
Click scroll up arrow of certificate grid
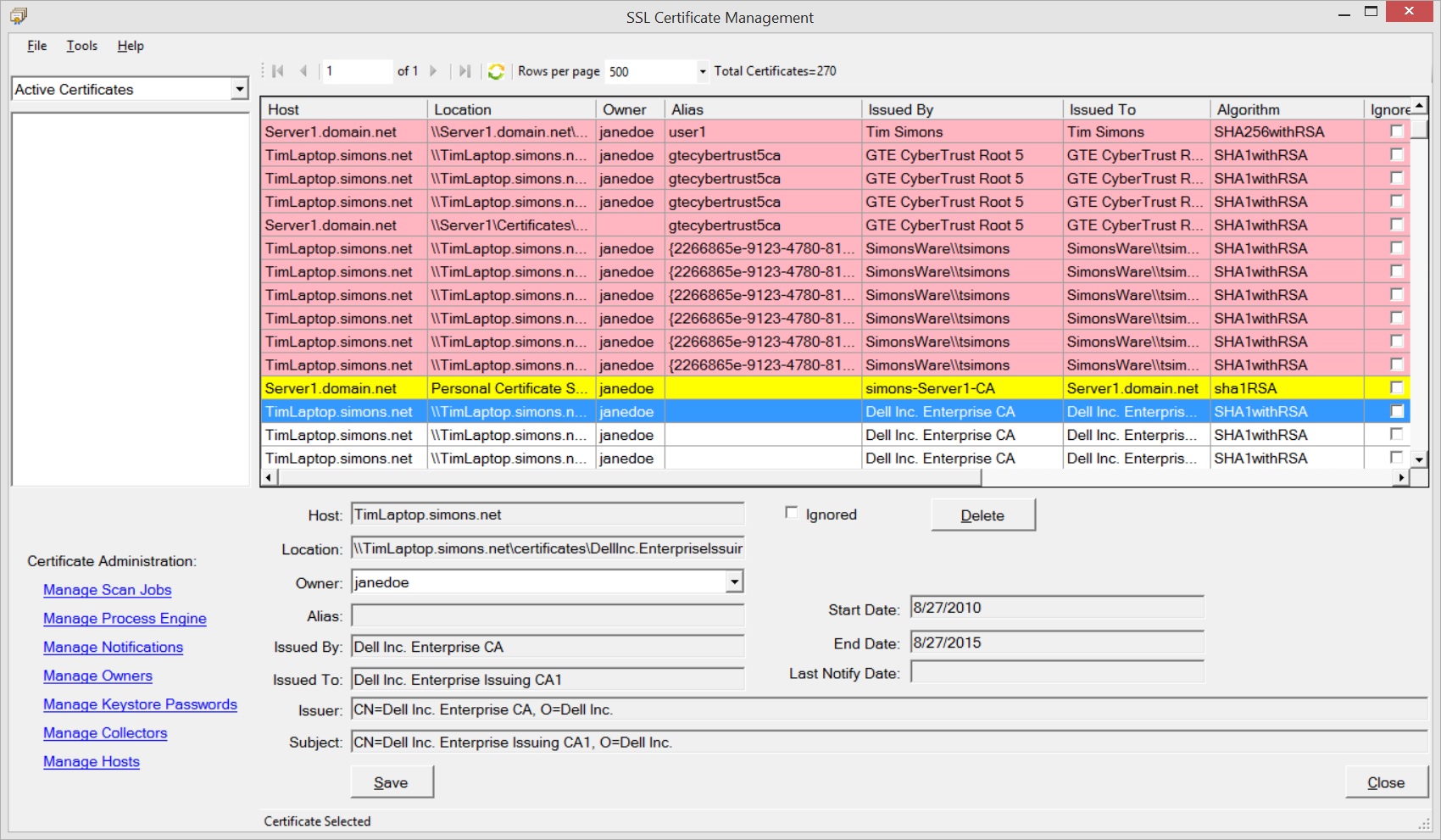(1419, 106)
